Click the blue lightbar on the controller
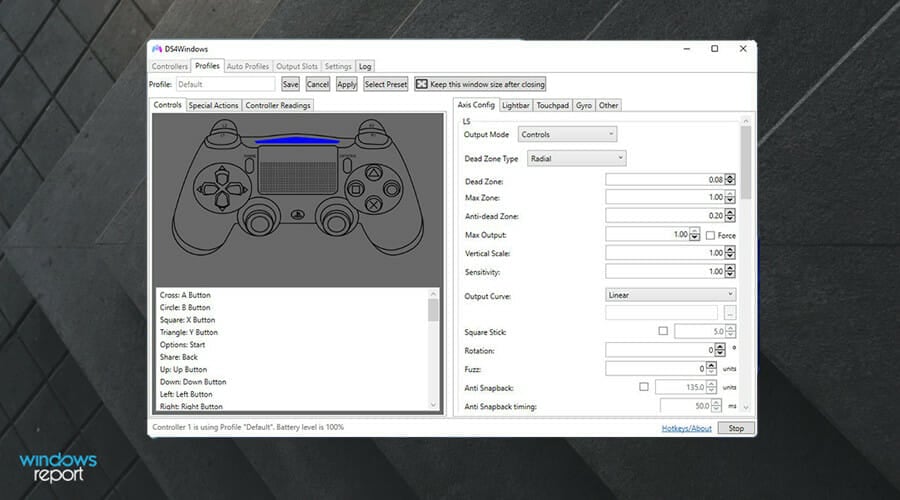The image size is (900, 500). point(297,139)
